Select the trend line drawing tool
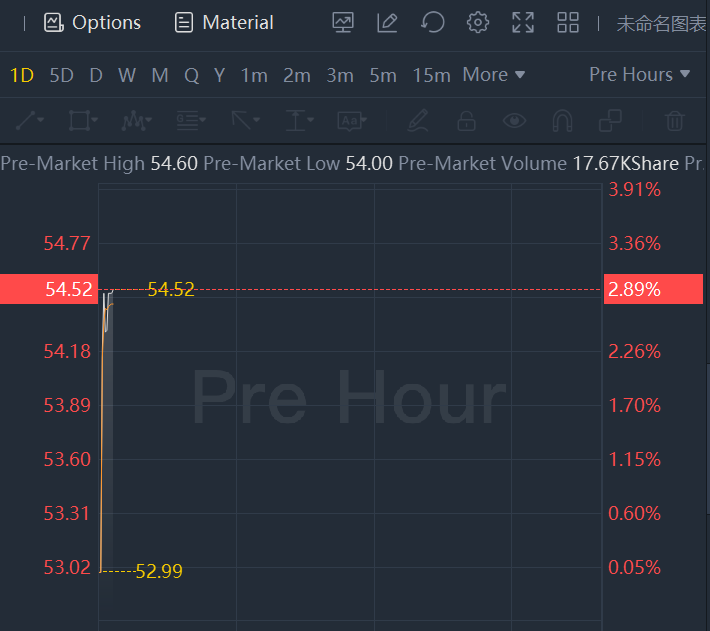This screenshot has height=631, width=710. (x=30, y=121)
